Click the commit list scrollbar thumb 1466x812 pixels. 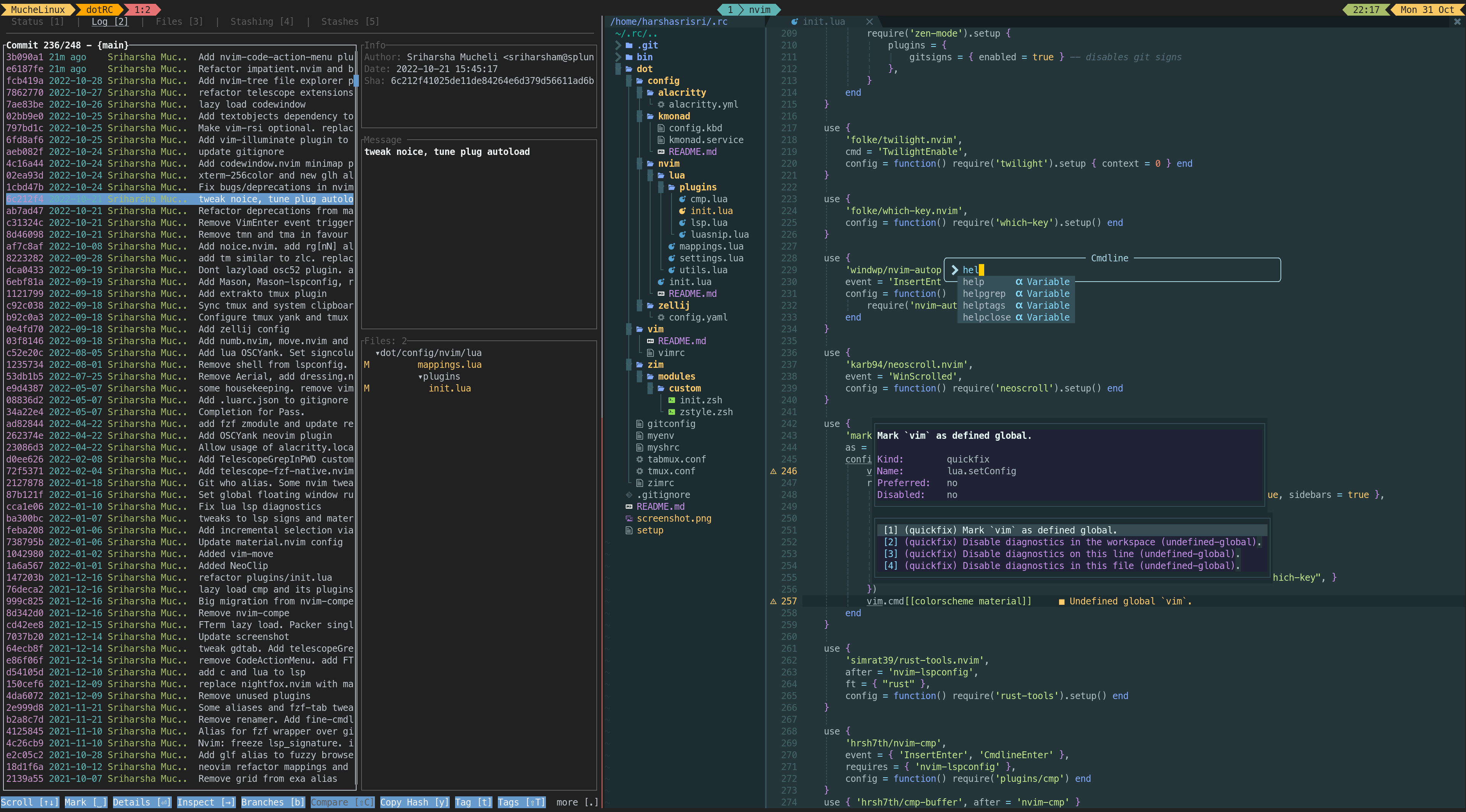pos(356,81)
